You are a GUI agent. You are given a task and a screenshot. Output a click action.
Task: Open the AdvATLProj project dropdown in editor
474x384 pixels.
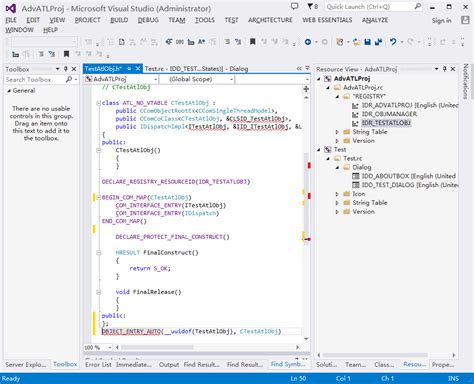click(x=156, y=79)
